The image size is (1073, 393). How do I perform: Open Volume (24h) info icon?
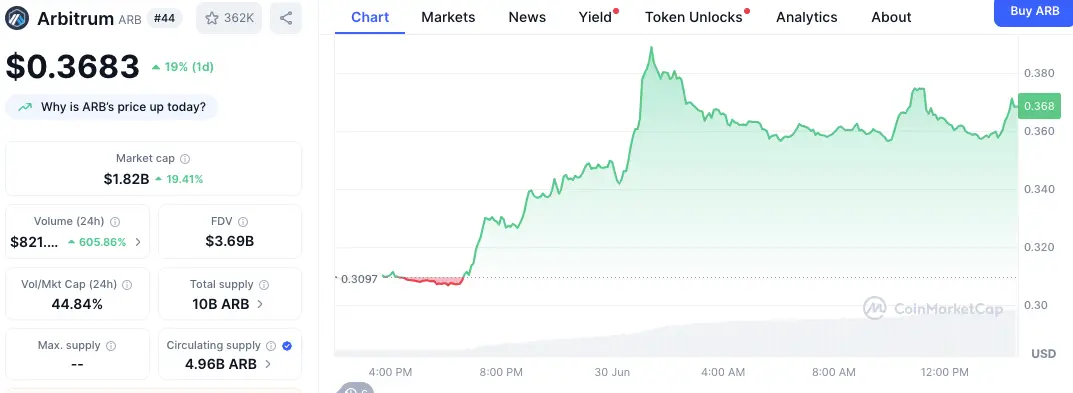(x=115, y=222)
